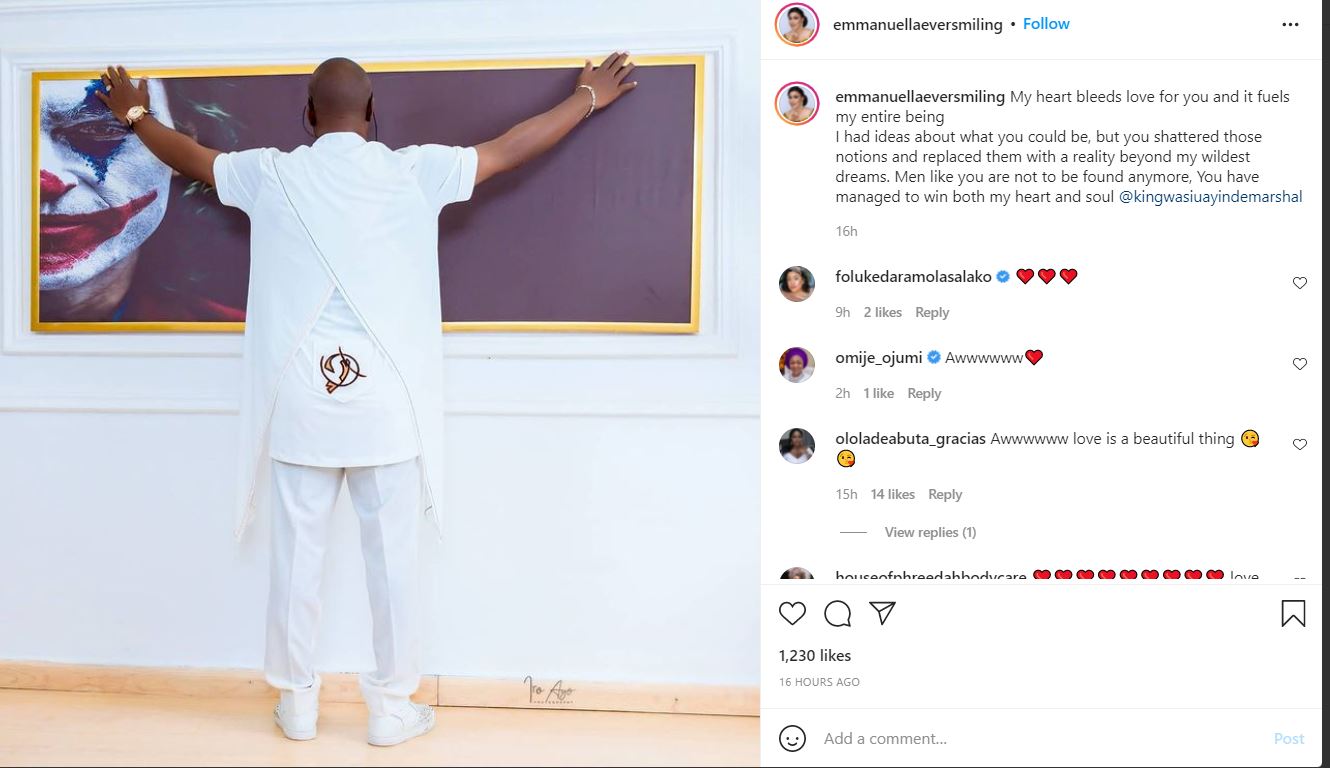The image size is (1330, 768).
Task: Open omije_ojumi's profile avatar
Action: [797, 365]
